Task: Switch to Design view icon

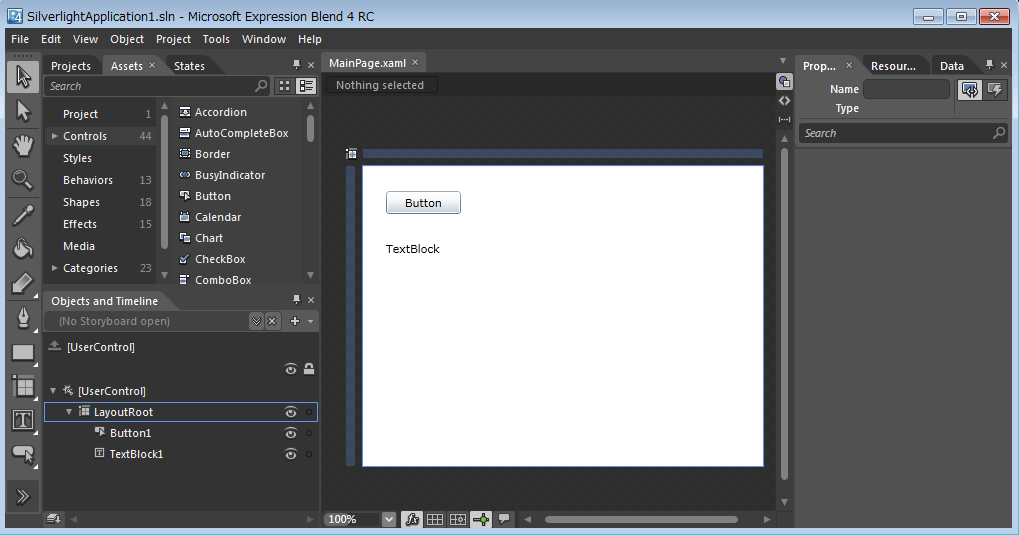Action: tap(784, 82)
